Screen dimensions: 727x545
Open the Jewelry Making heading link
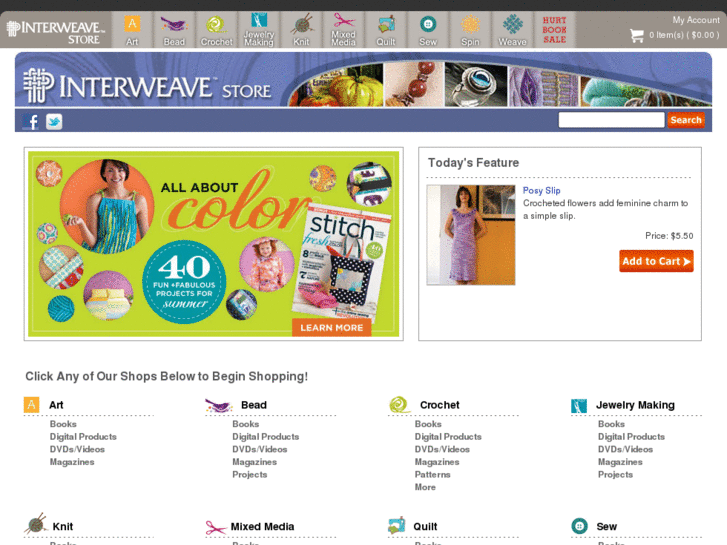pos(635,405)
